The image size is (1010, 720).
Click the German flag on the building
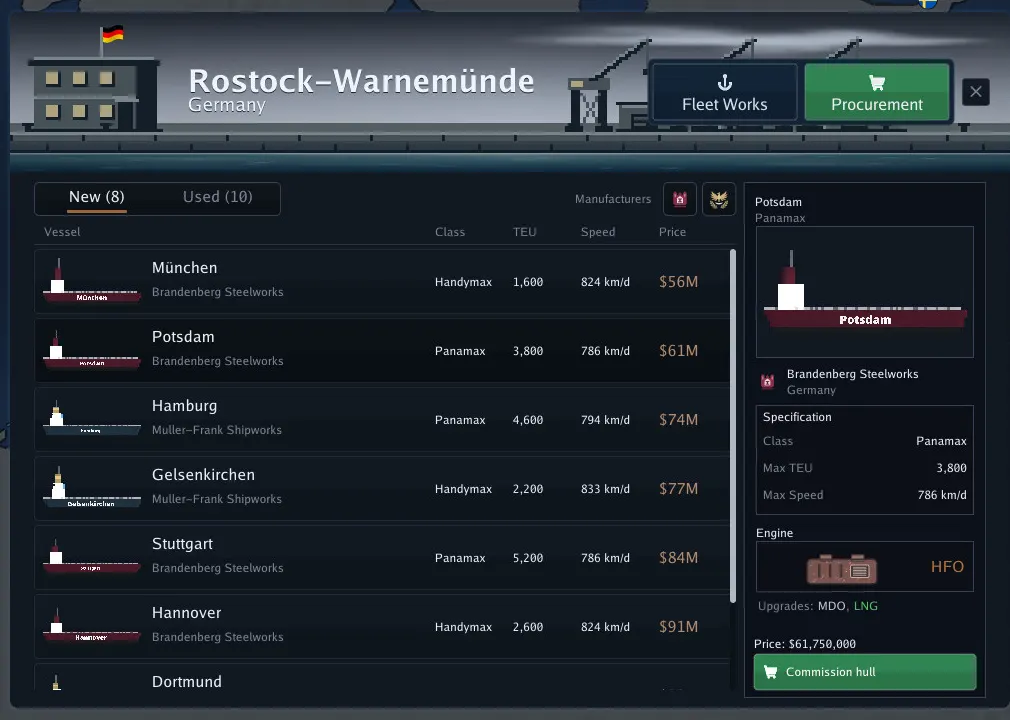(113, 33)
